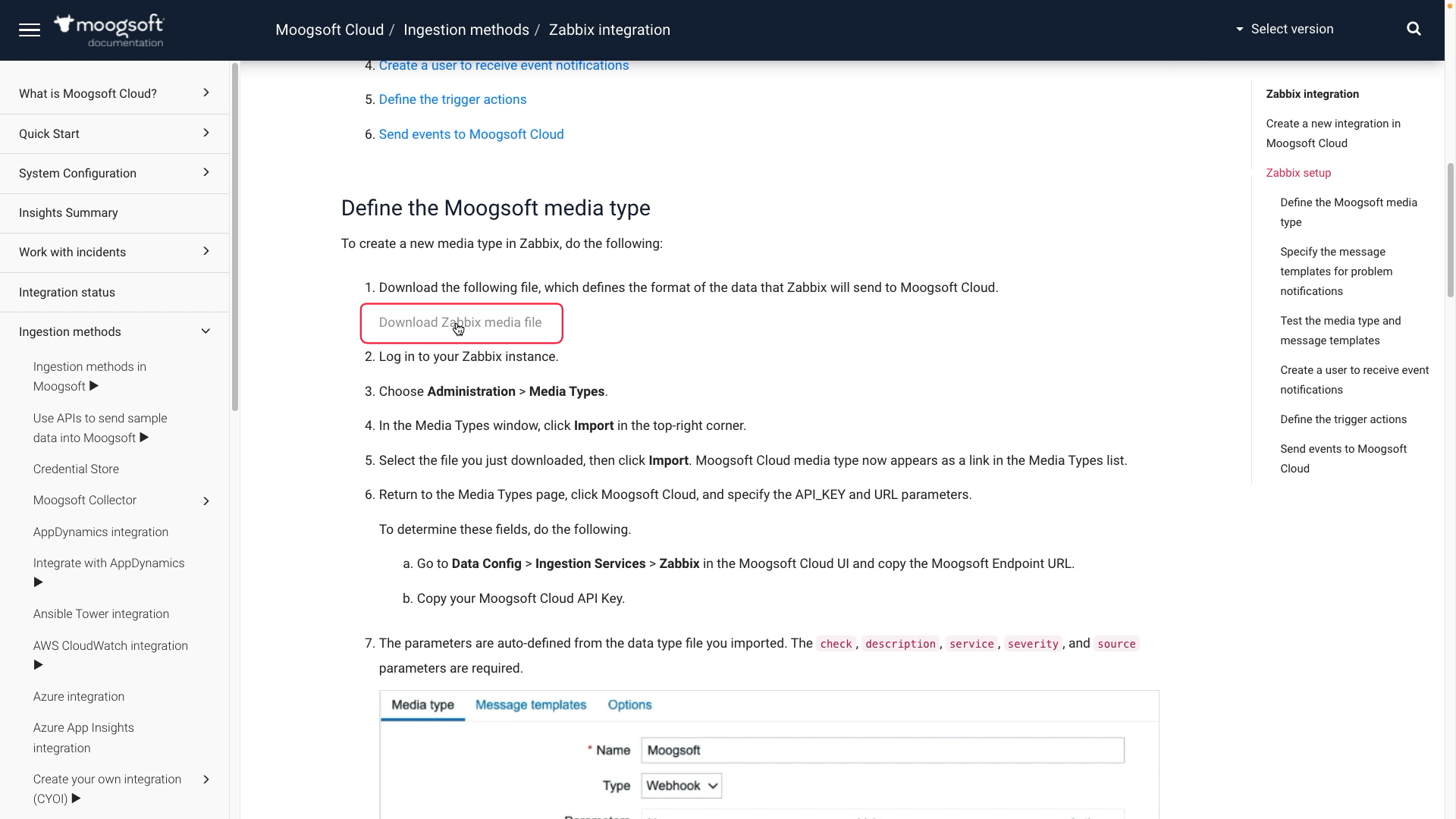Click Download Zabbix media file button
The image size is (1456, 819).
click(460, 323)
